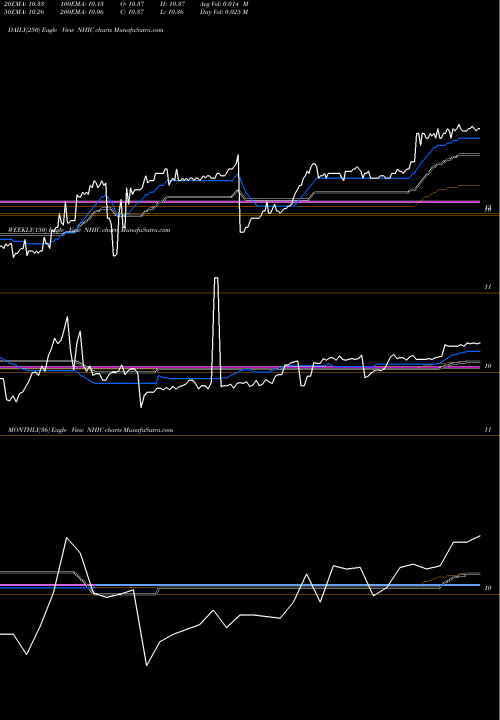Image resolution: width=500 pixels, height=720 pixels.
Task: Click the '10' axis label on weekly chart
Action: point(489,366)
